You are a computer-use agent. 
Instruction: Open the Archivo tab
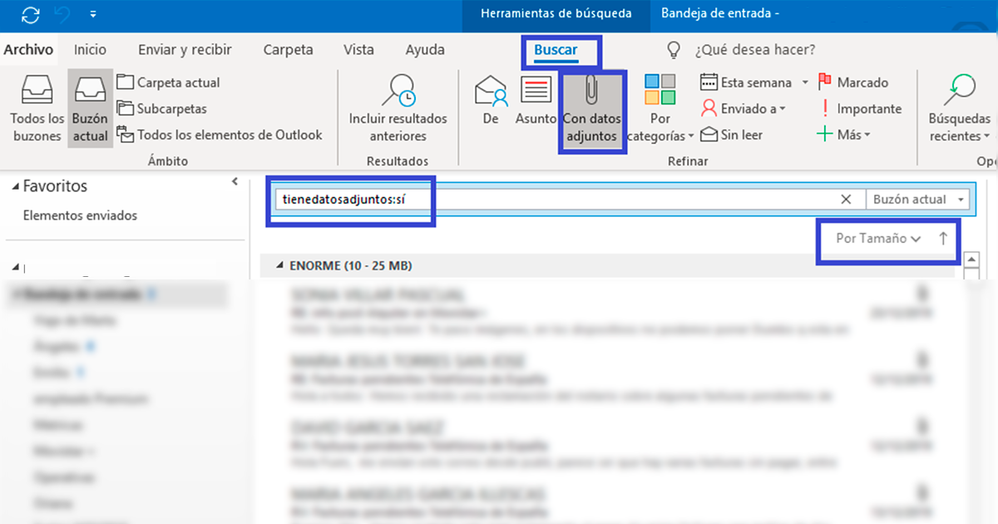[29, 50]
